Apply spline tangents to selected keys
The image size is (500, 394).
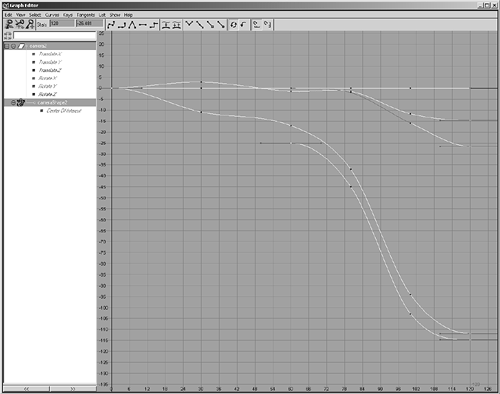coord(111,24)
